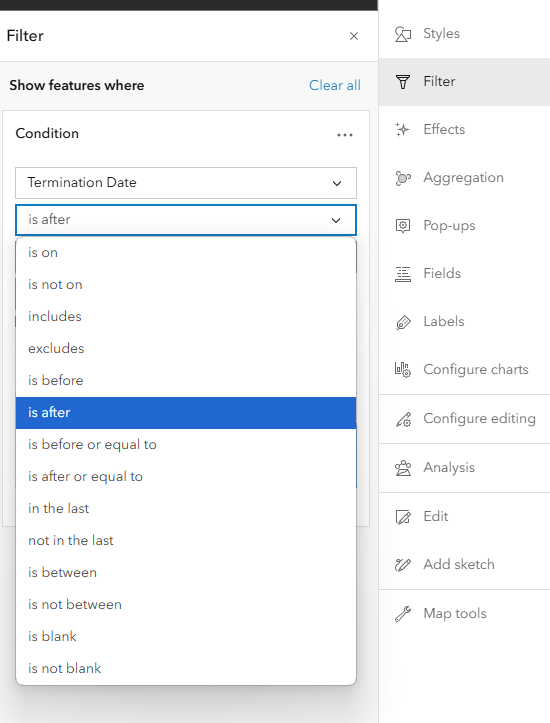The height and width of the screenshot is (723, 550).
Task: Open the Labels tag icon
Action: [x=402, y=322]
